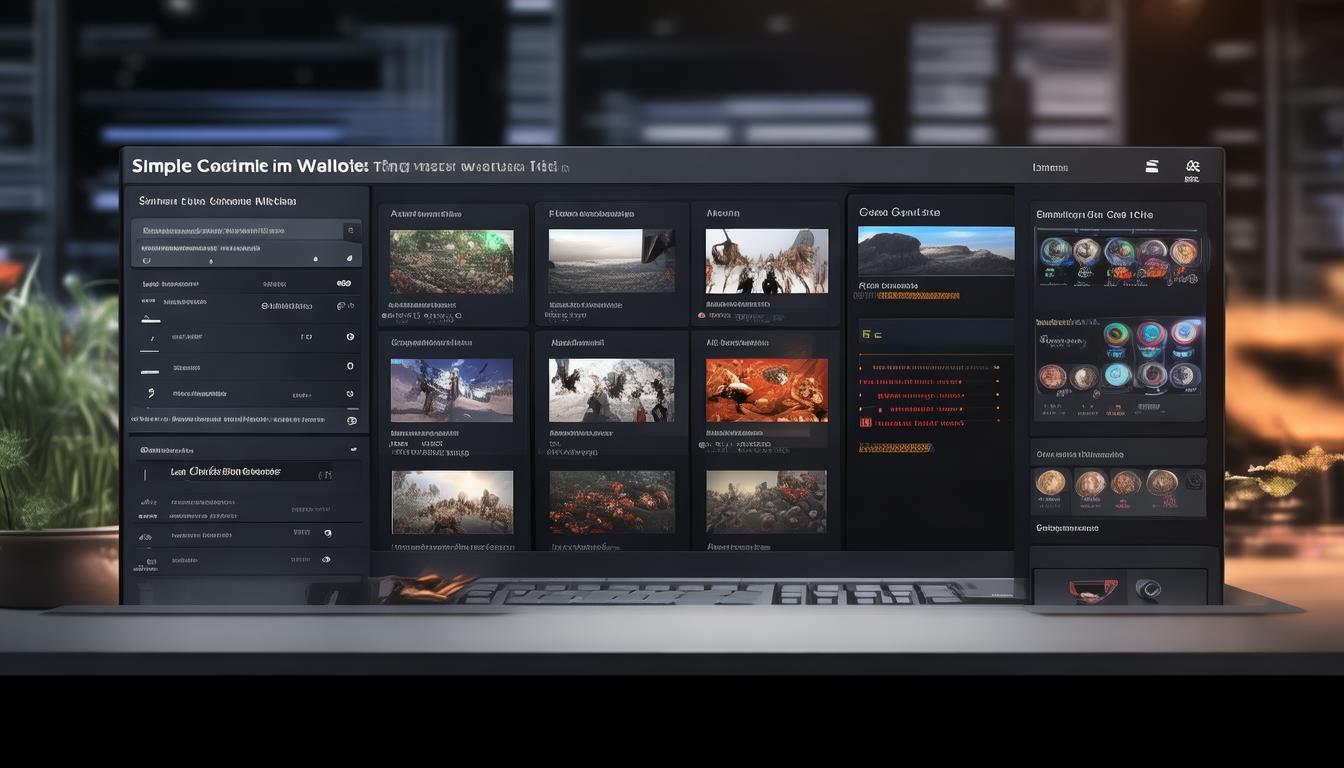1344x768 pixels.
Task: Click the user group icon at top-right corner
Action: tap(1192, 167)
